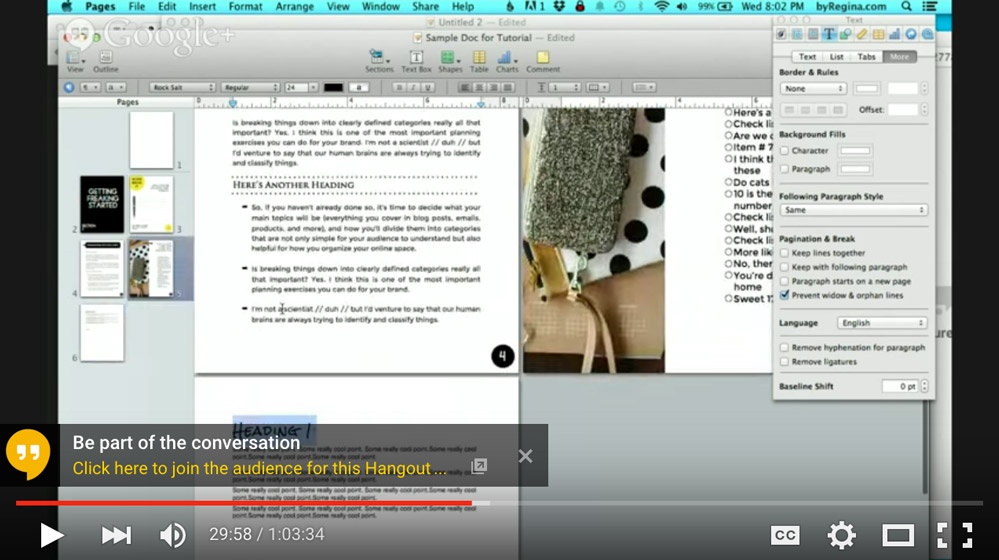
Task: Toggle italic formatting in format bar
Action: tap(413, 87)
